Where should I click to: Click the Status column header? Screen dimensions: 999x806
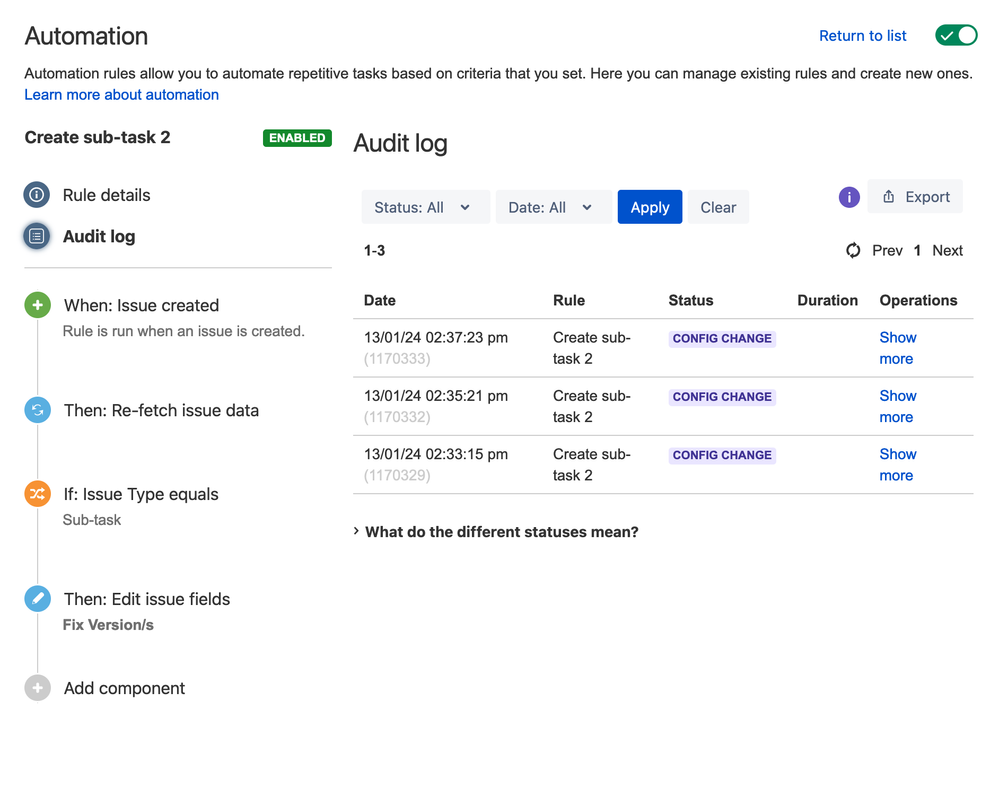pos(691,300)
